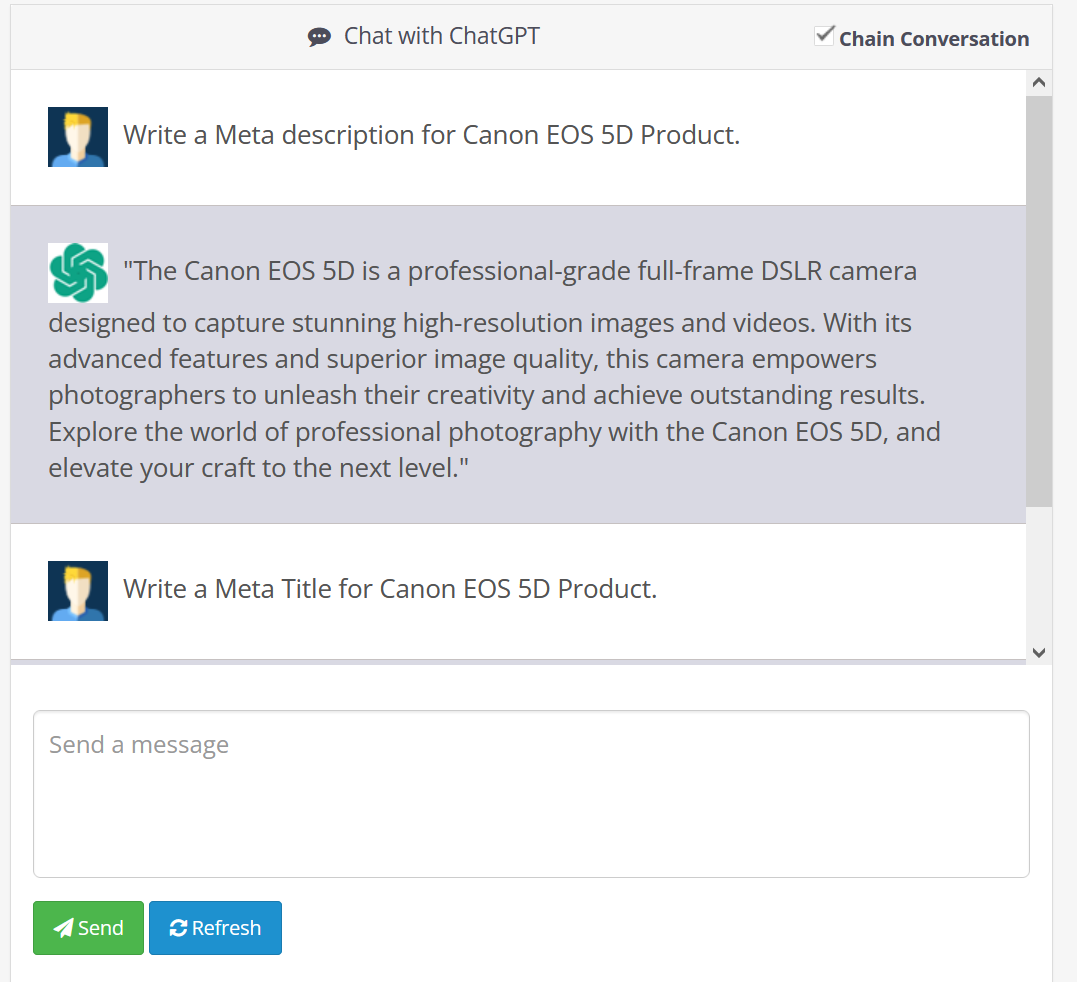Click the Meta description prompt message

[431, 135]
